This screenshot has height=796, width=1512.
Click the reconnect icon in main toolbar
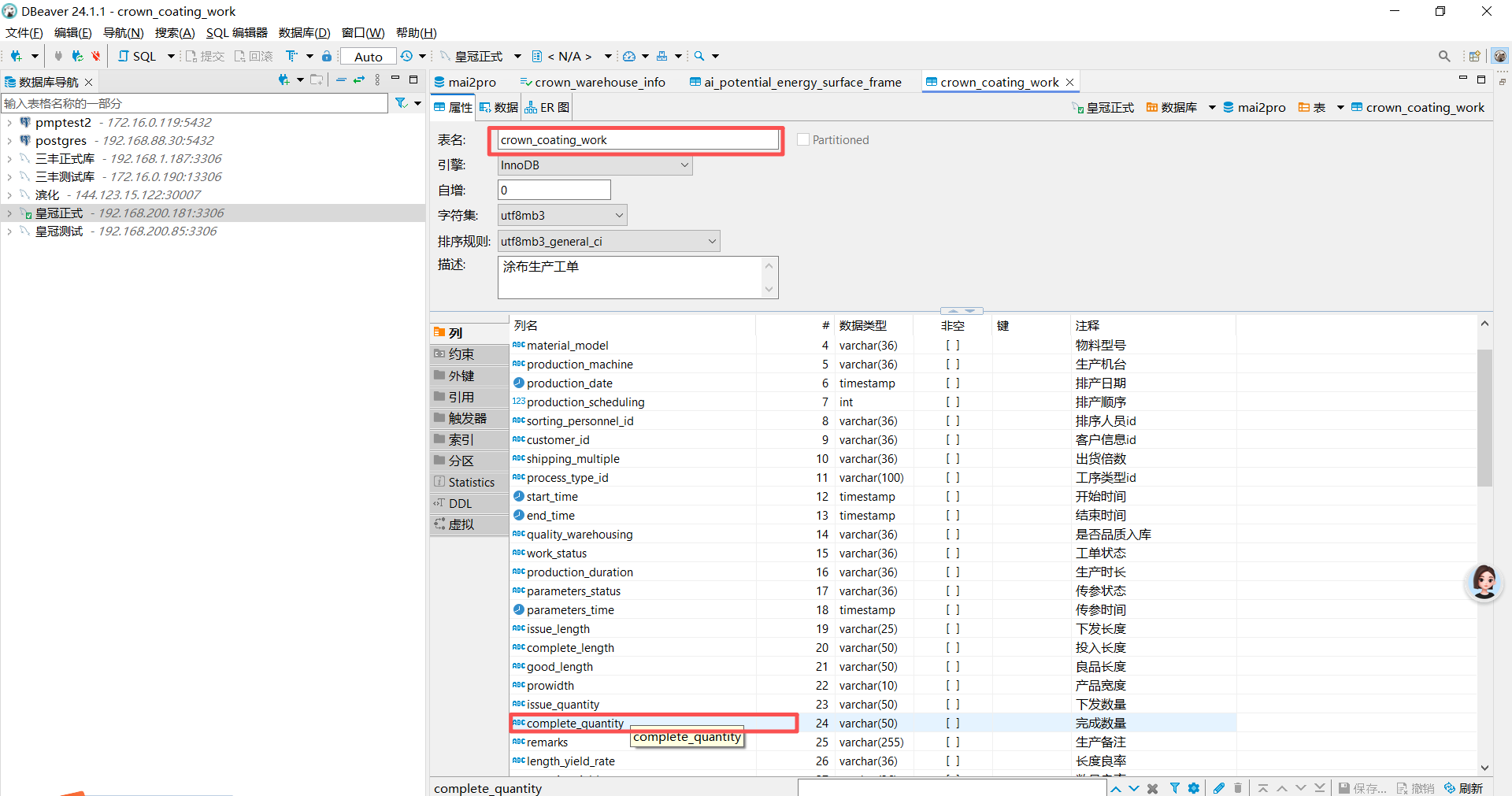(77, 56)
